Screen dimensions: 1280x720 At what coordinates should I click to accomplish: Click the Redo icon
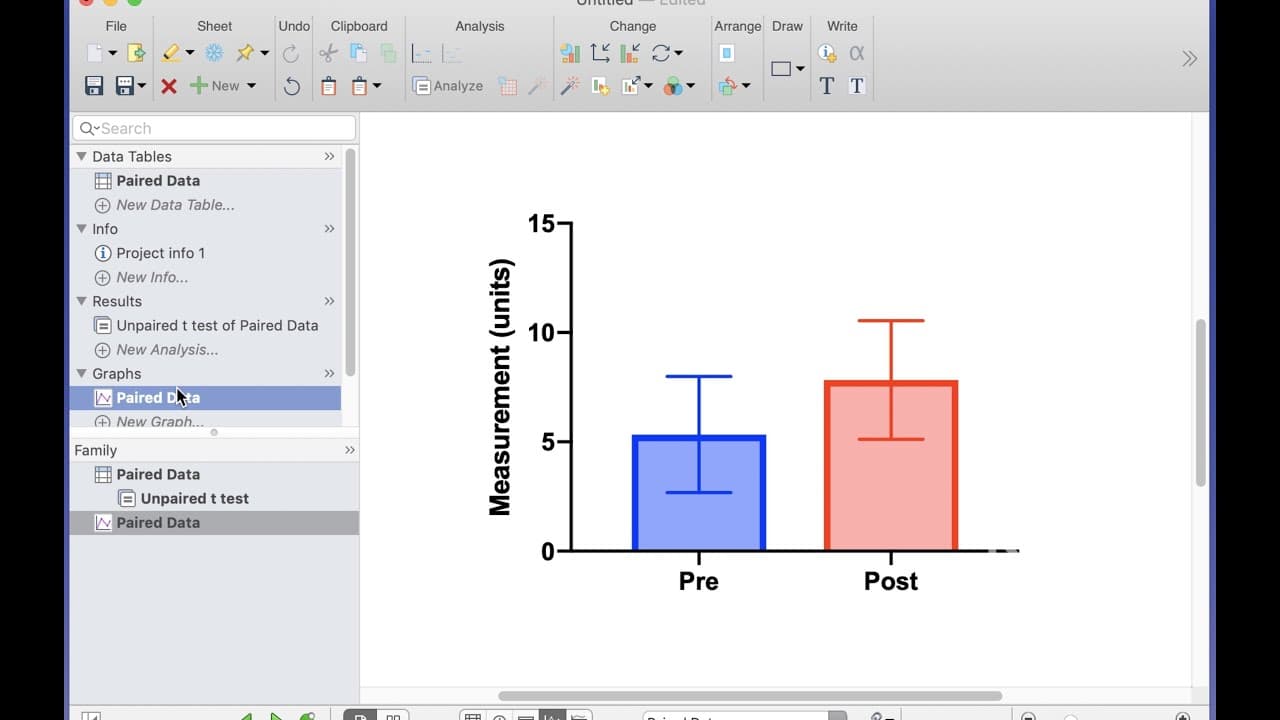click(x=291, y=53)
